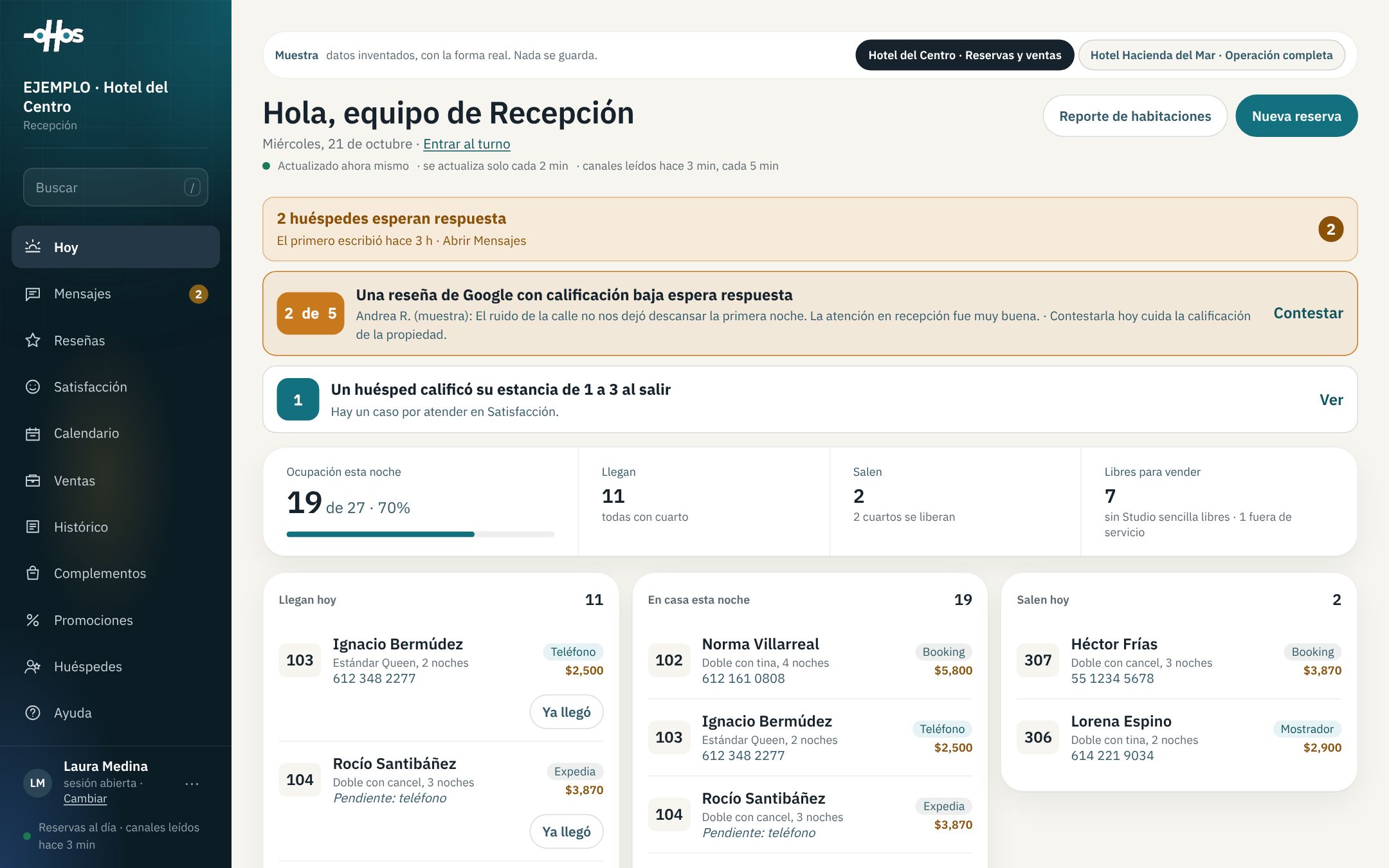Image resolution: width=1389 pixels, height=868 pixels.
Task: Click the Huéspedes people icon
Action: [x=33, y=666]
